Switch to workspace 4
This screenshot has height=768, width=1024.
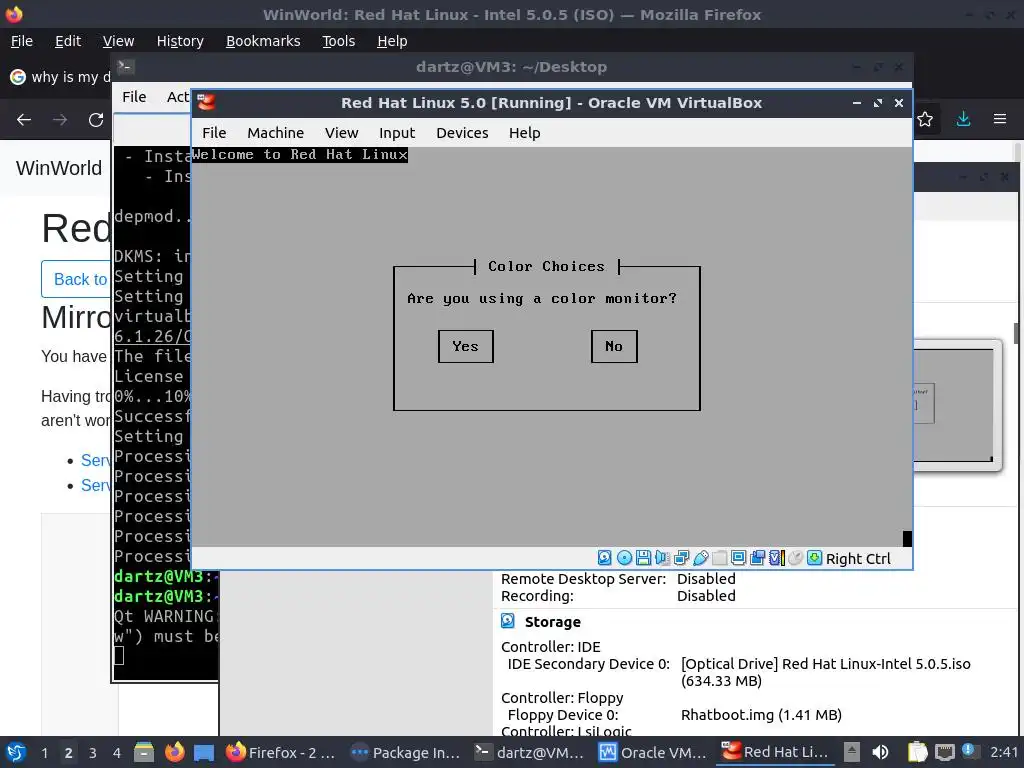click(x=116, y=753)
